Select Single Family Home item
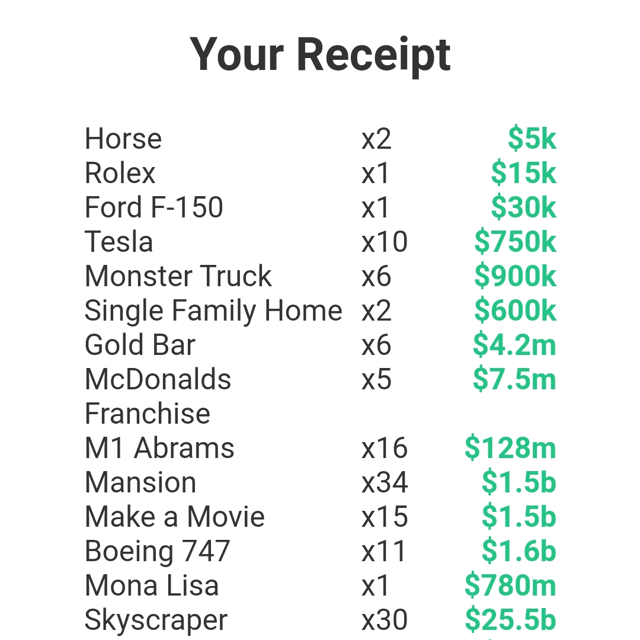640x640 pixels. 213,311
